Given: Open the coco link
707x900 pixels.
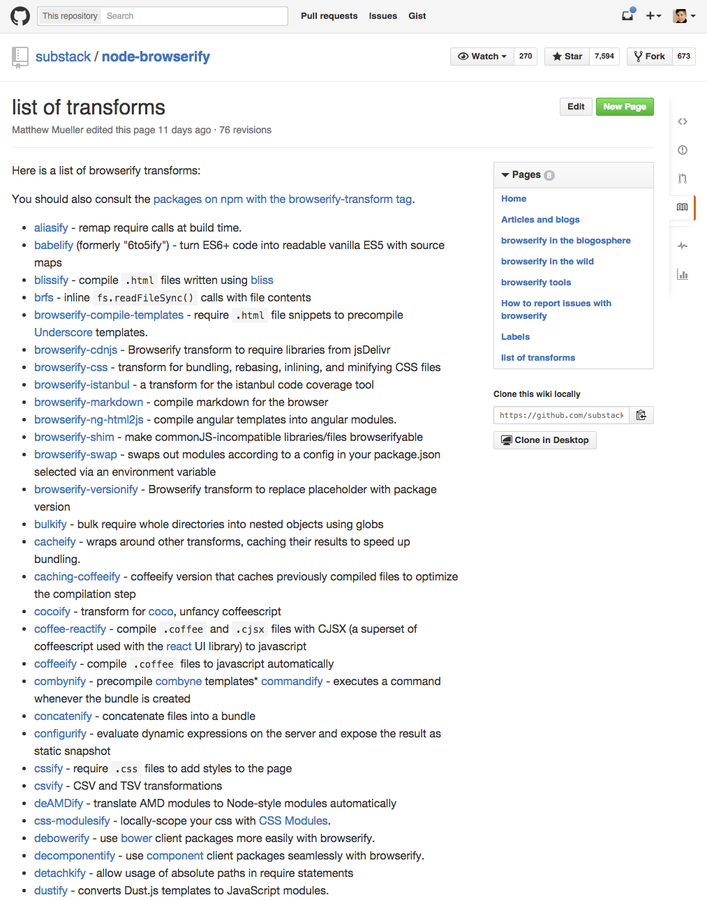Looking at the screenshot, I should [x=161, y=612].
